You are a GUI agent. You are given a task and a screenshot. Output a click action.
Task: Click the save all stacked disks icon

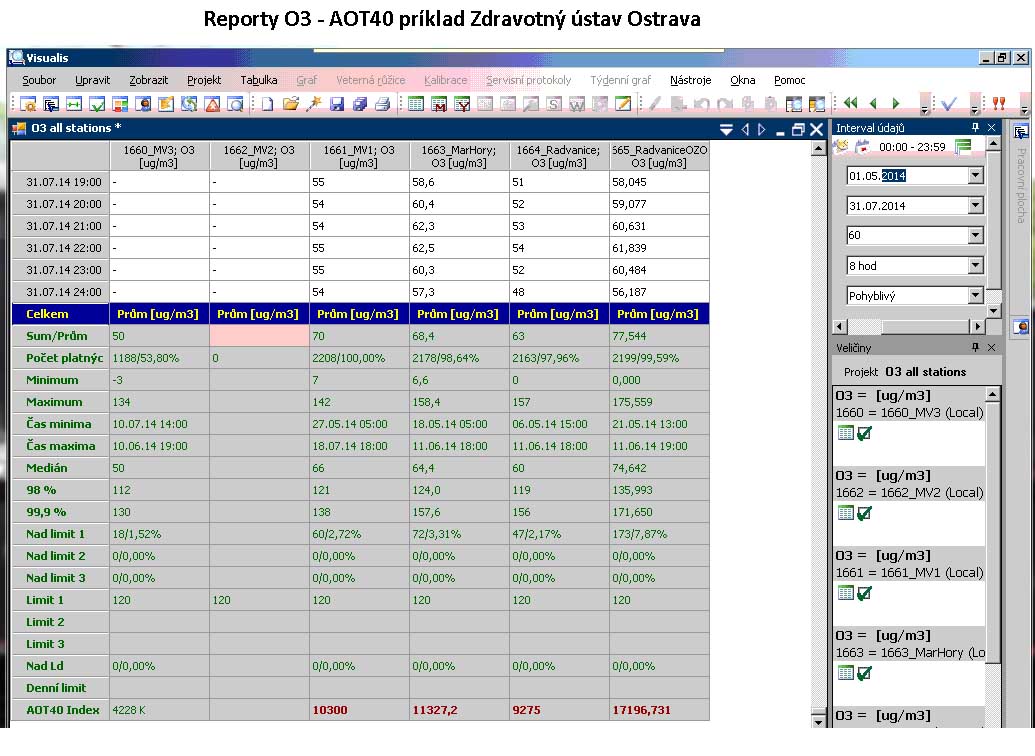(x=360, y=104)
